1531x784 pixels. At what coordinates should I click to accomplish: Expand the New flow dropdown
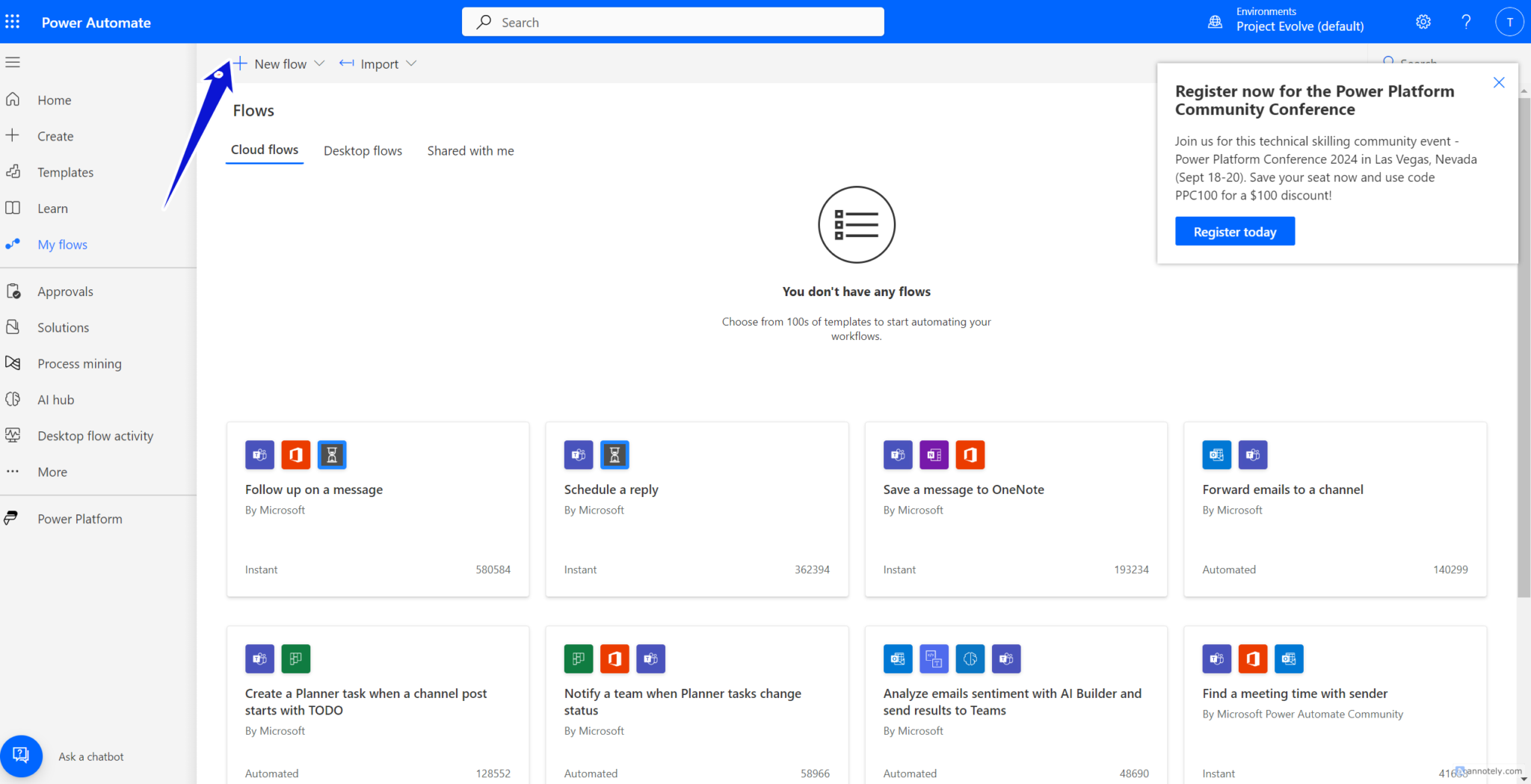pos(320,64)
